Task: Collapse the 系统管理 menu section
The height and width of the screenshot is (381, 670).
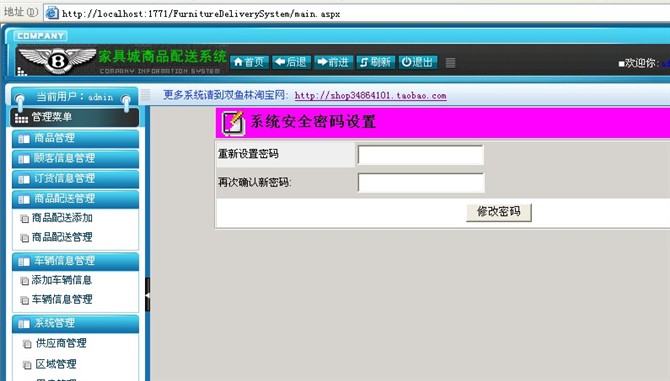Action: click(x=75, y=323)
